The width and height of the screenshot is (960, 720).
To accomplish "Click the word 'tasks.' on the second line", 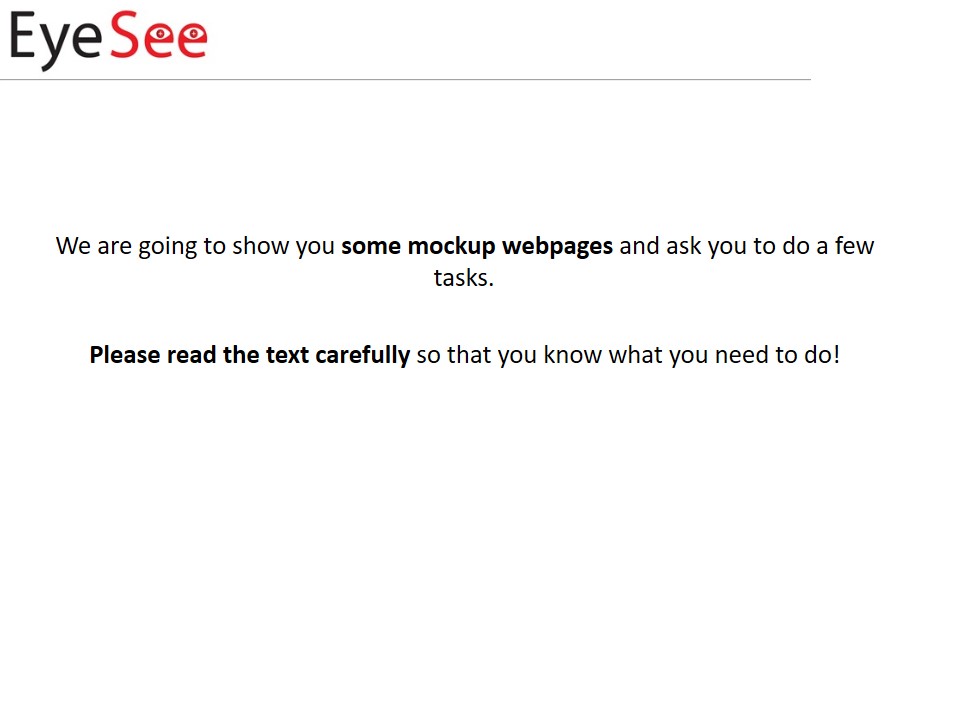I will [x=463, y=278].
